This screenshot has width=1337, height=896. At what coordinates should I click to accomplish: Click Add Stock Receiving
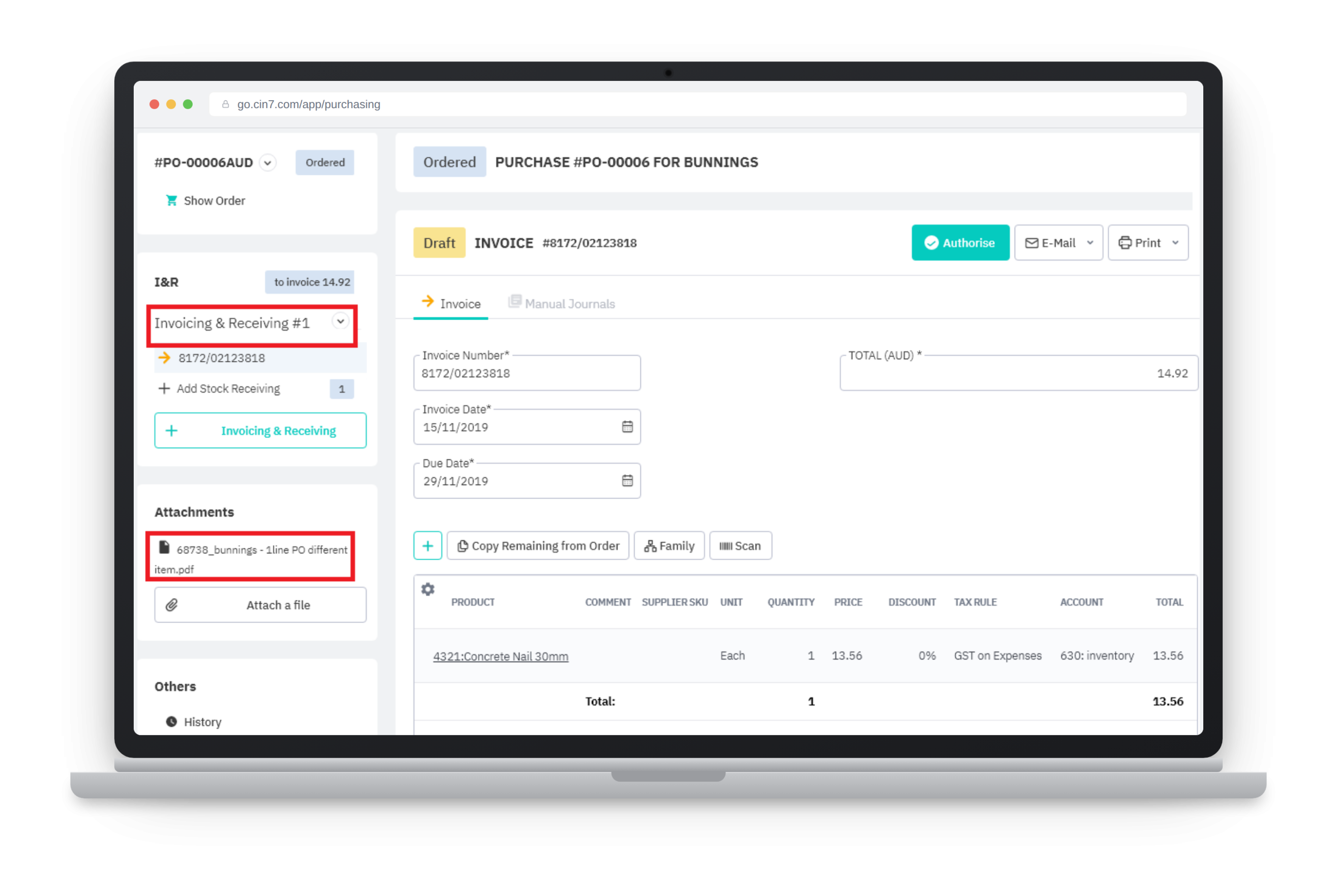point(228,388)
